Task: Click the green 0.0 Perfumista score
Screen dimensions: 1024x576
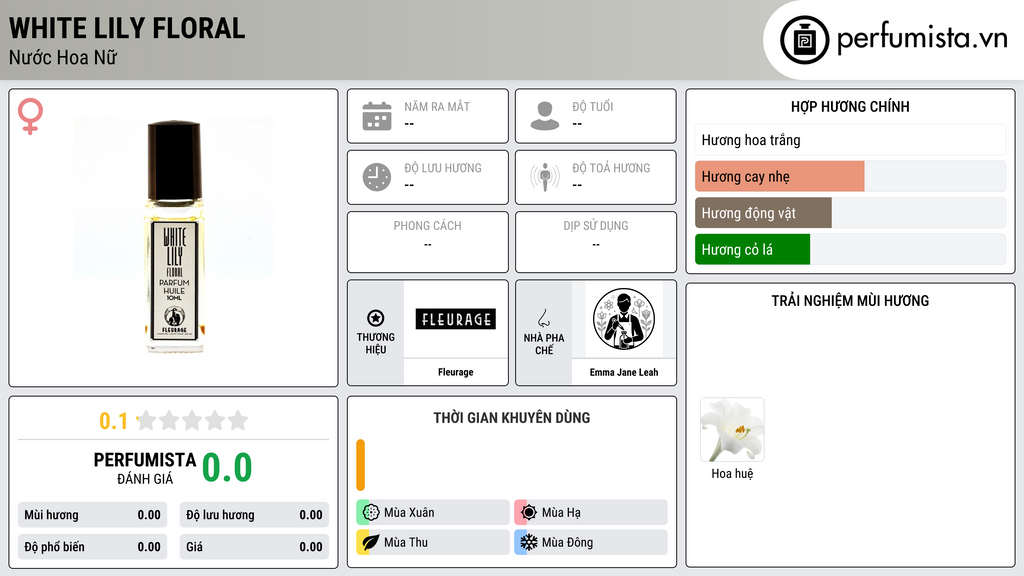Action: click(x=227, y=468)
